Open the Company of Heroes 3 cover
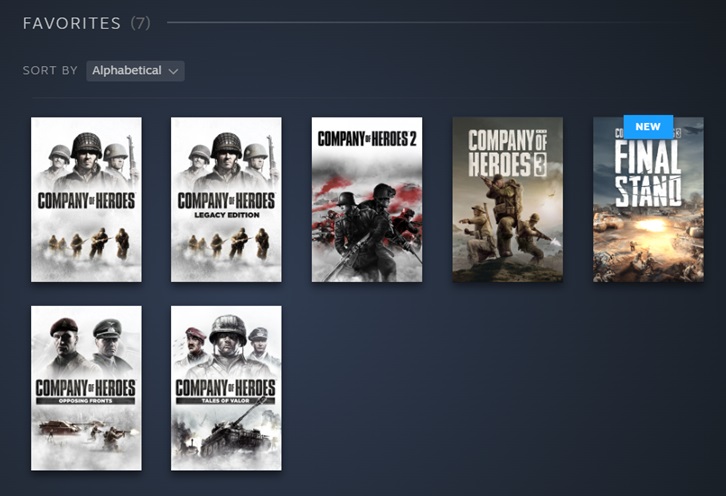This screenshot has height=496, width=726. click(x=507, y=200)
